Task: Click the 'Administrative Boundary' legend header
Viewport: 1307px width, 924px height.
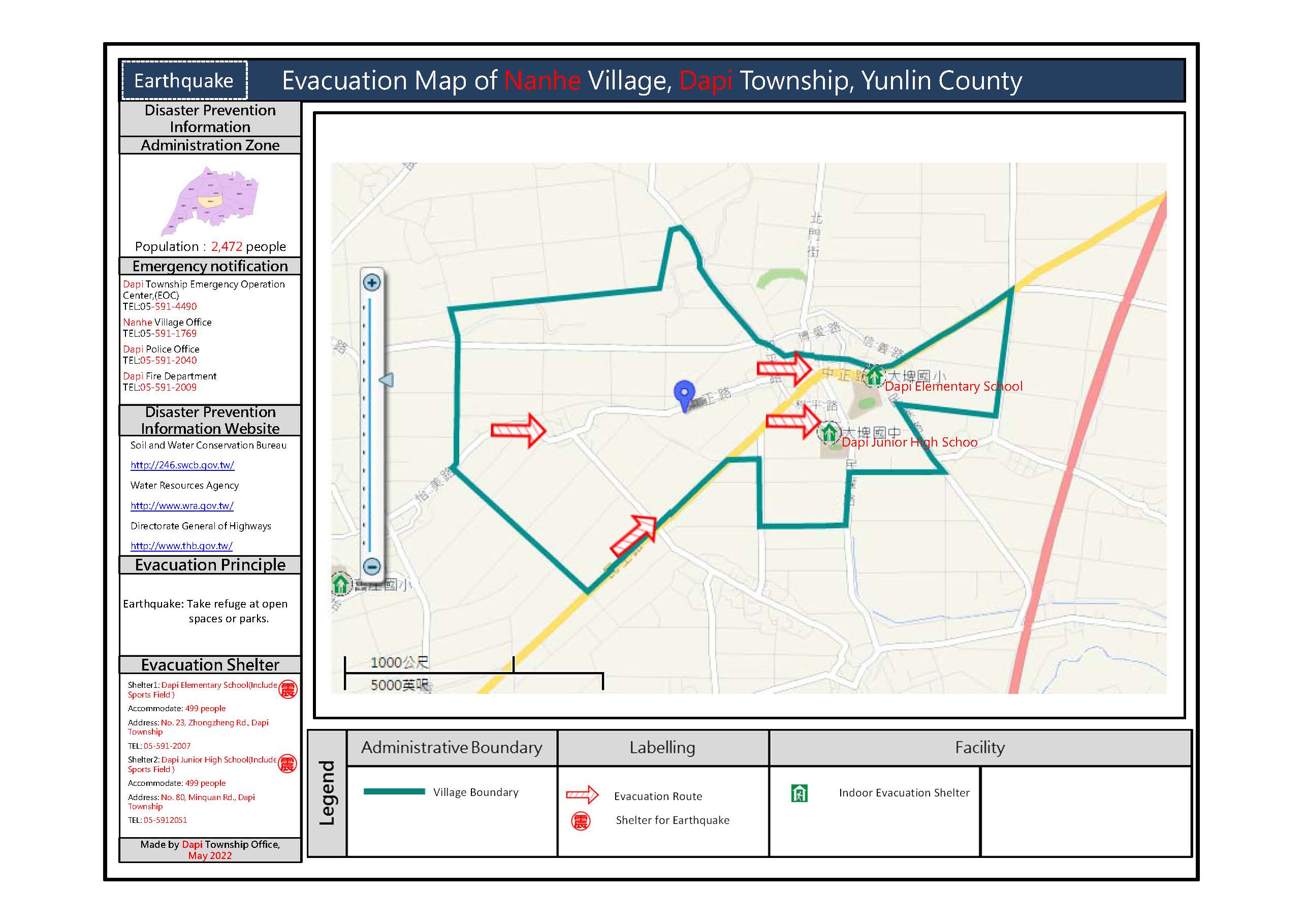Action: (452, 748)
